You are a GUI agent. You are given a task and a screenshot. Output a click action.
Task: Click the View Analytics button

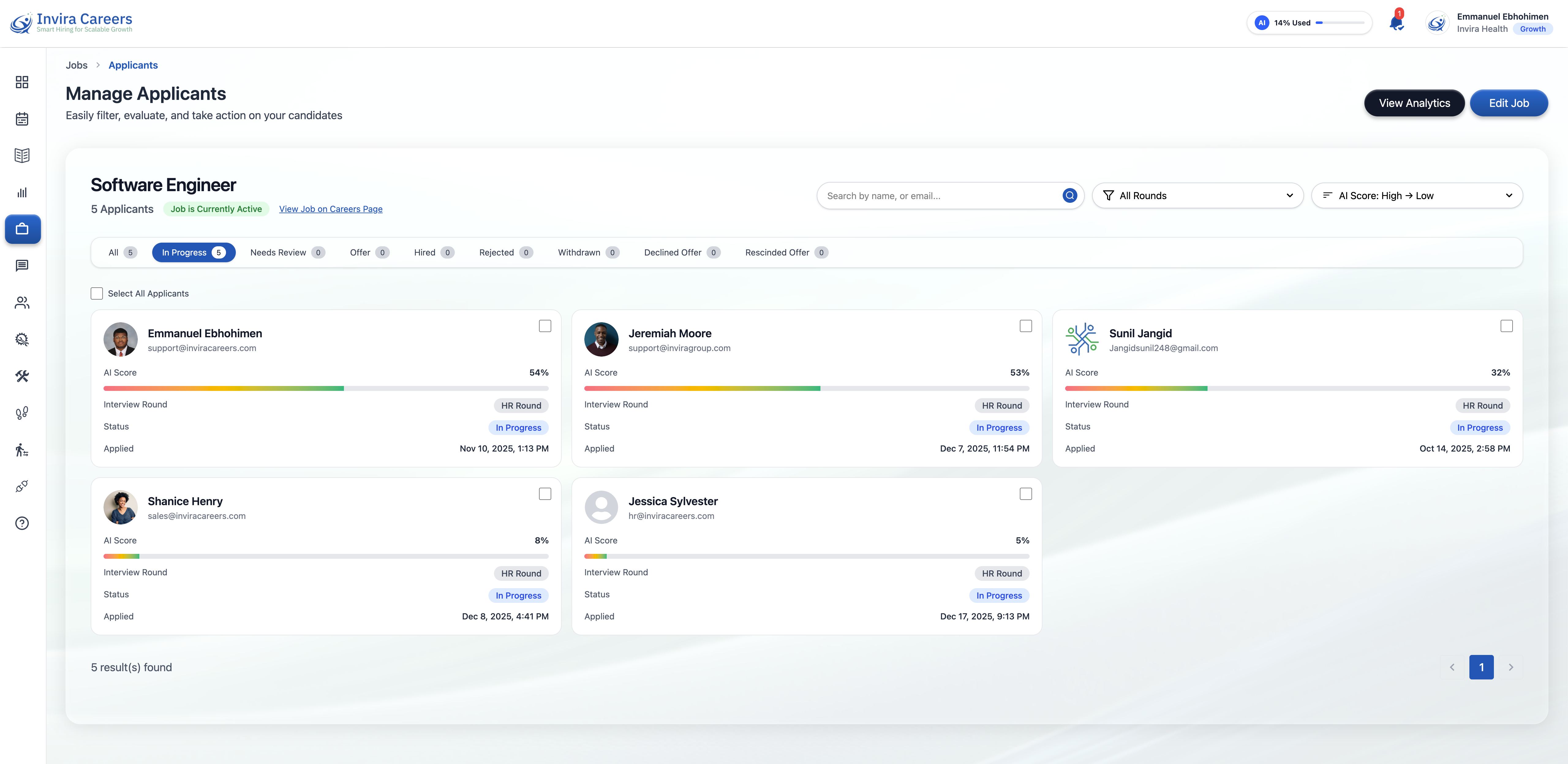[x=1414, y=103]
